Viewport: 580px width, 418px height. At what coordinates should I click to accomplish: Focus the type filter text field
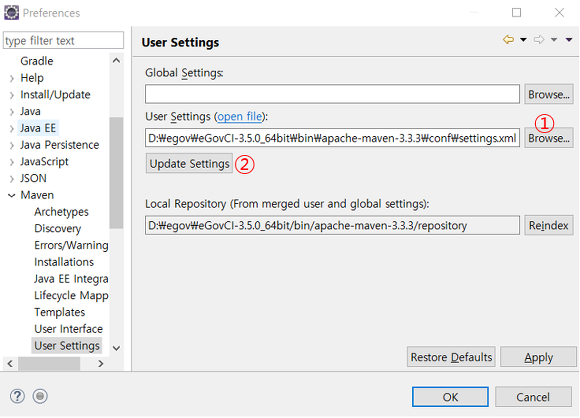point(63,40)
